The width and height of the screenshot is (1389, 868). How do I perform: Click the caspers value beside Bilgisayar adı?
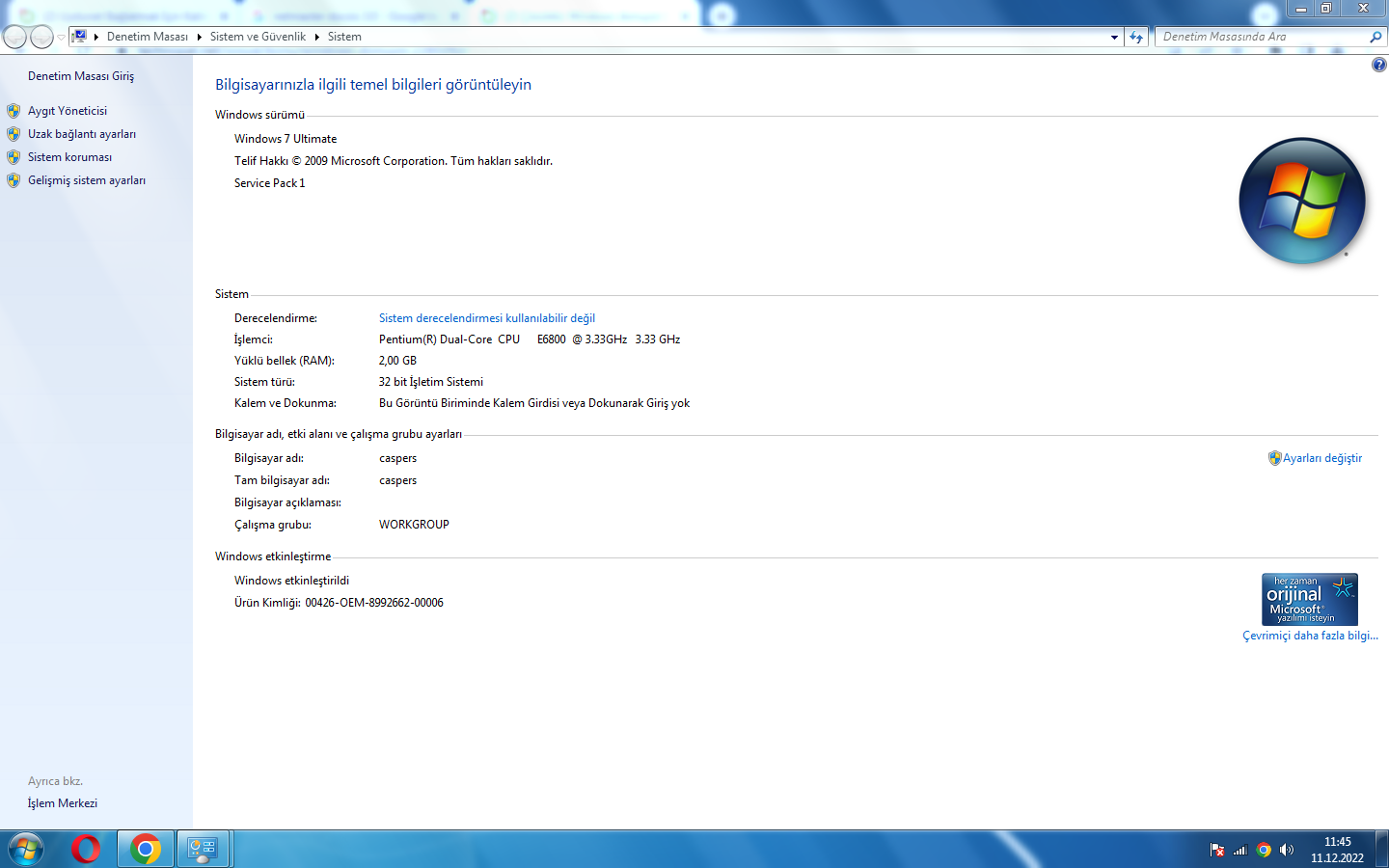point(398,458)
